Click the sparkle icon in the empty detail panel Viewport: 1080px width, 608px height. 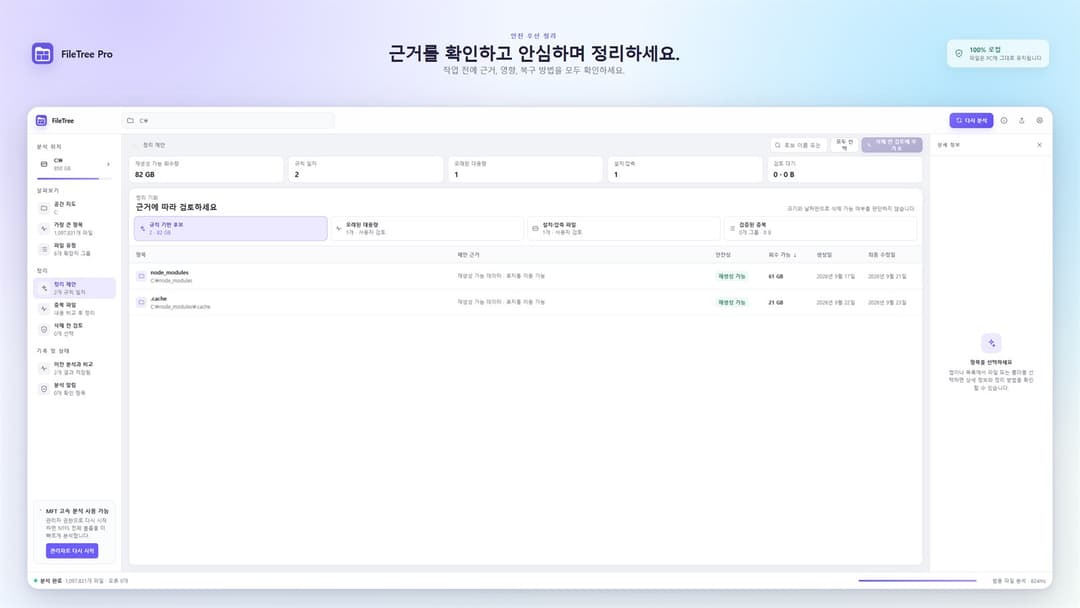(991, 343)
